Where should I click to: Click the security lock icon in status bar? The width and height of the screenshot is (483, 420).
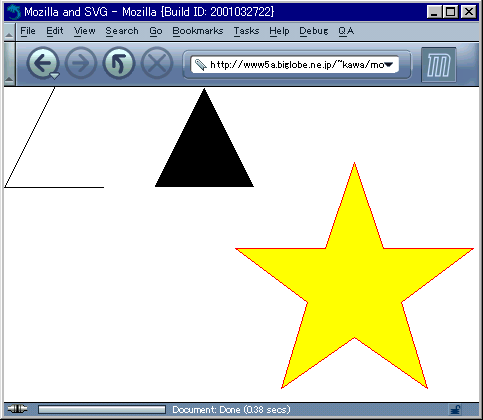click(456, 409)
